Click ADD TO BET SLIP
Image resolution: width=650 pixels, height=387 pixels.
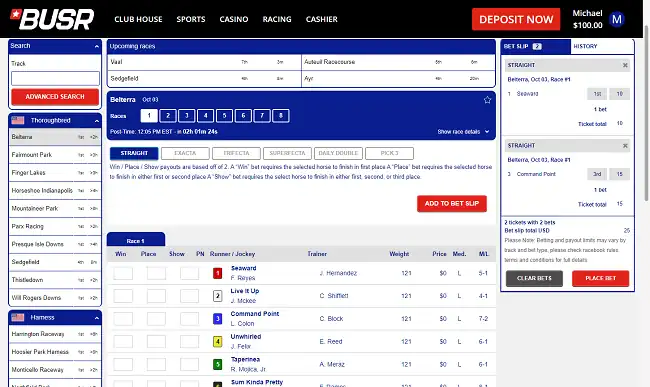click(x=452, y=203)
